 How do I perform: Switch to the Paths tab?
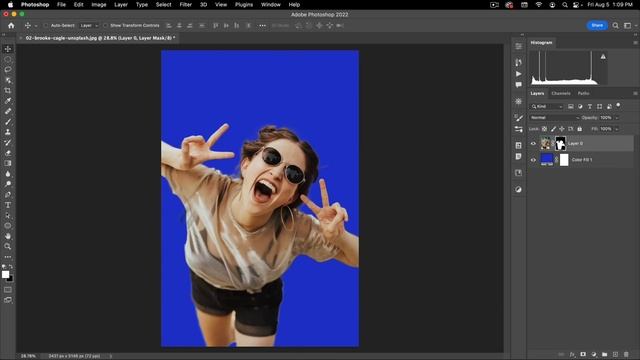click(x=583, y=93)
